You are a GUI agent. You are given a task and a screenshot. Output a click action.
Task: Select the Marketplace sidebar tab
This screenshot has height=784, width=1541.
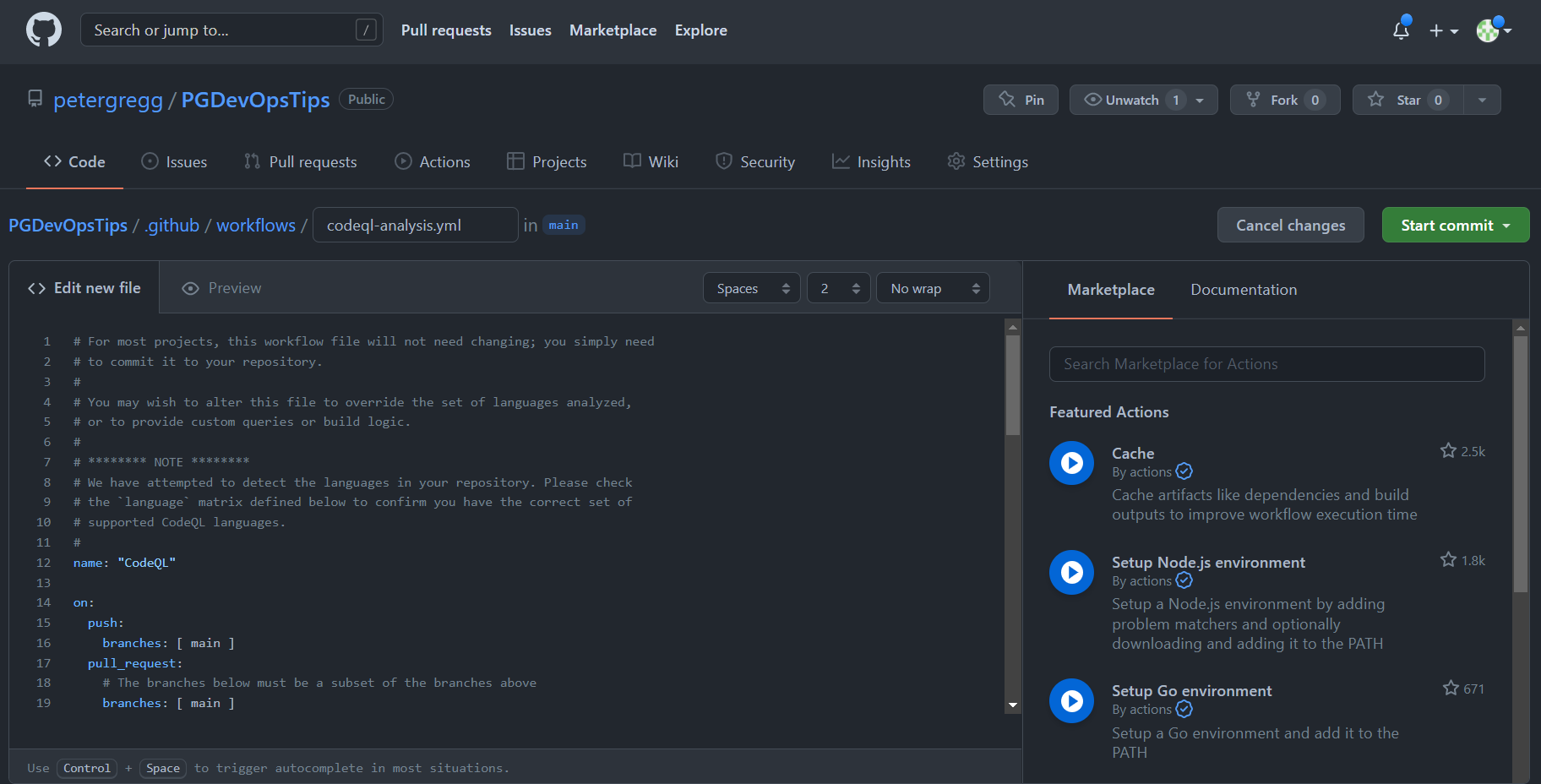[1111, 290]
